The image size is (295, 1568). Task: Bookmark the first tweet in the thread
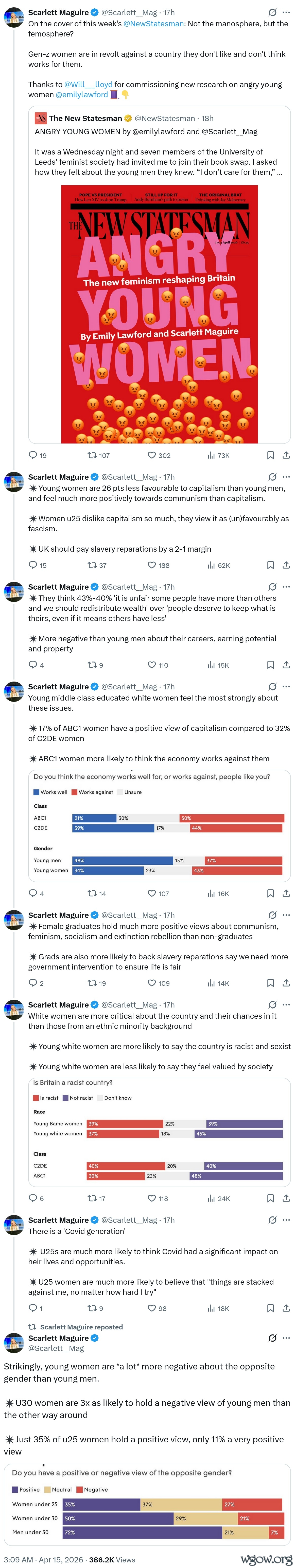[270, 455]
